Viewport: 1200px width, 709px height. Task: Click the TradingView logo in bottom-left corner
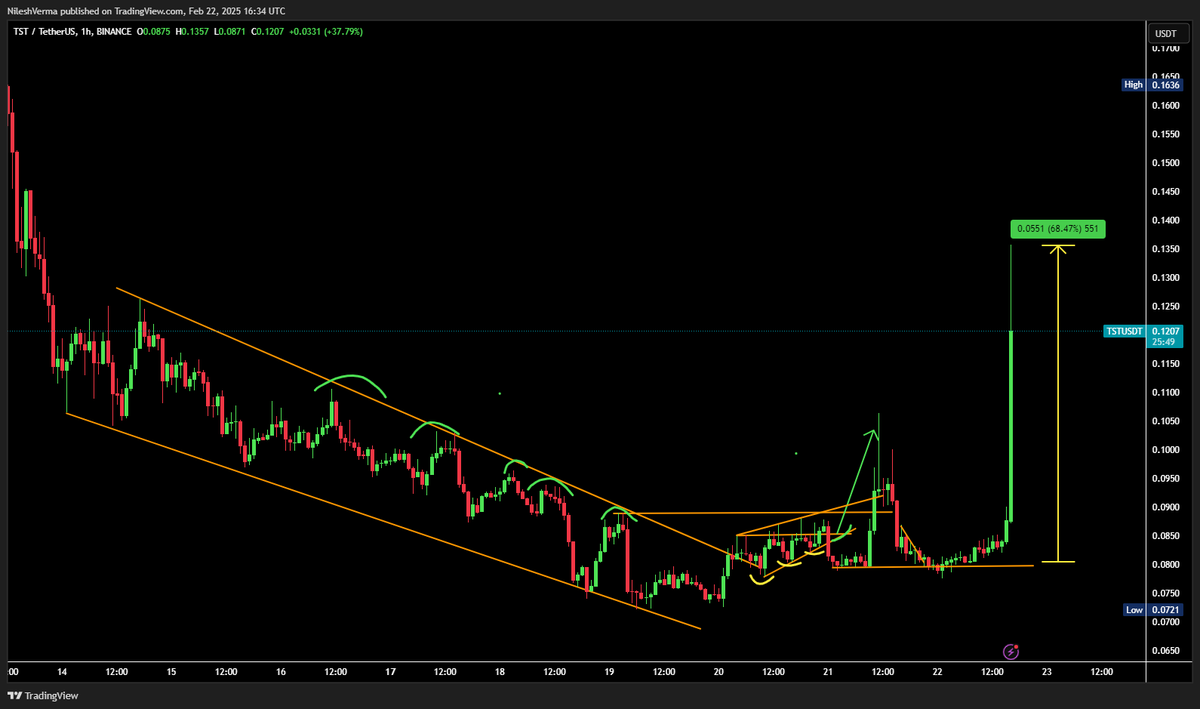click(x=40, y=695)
